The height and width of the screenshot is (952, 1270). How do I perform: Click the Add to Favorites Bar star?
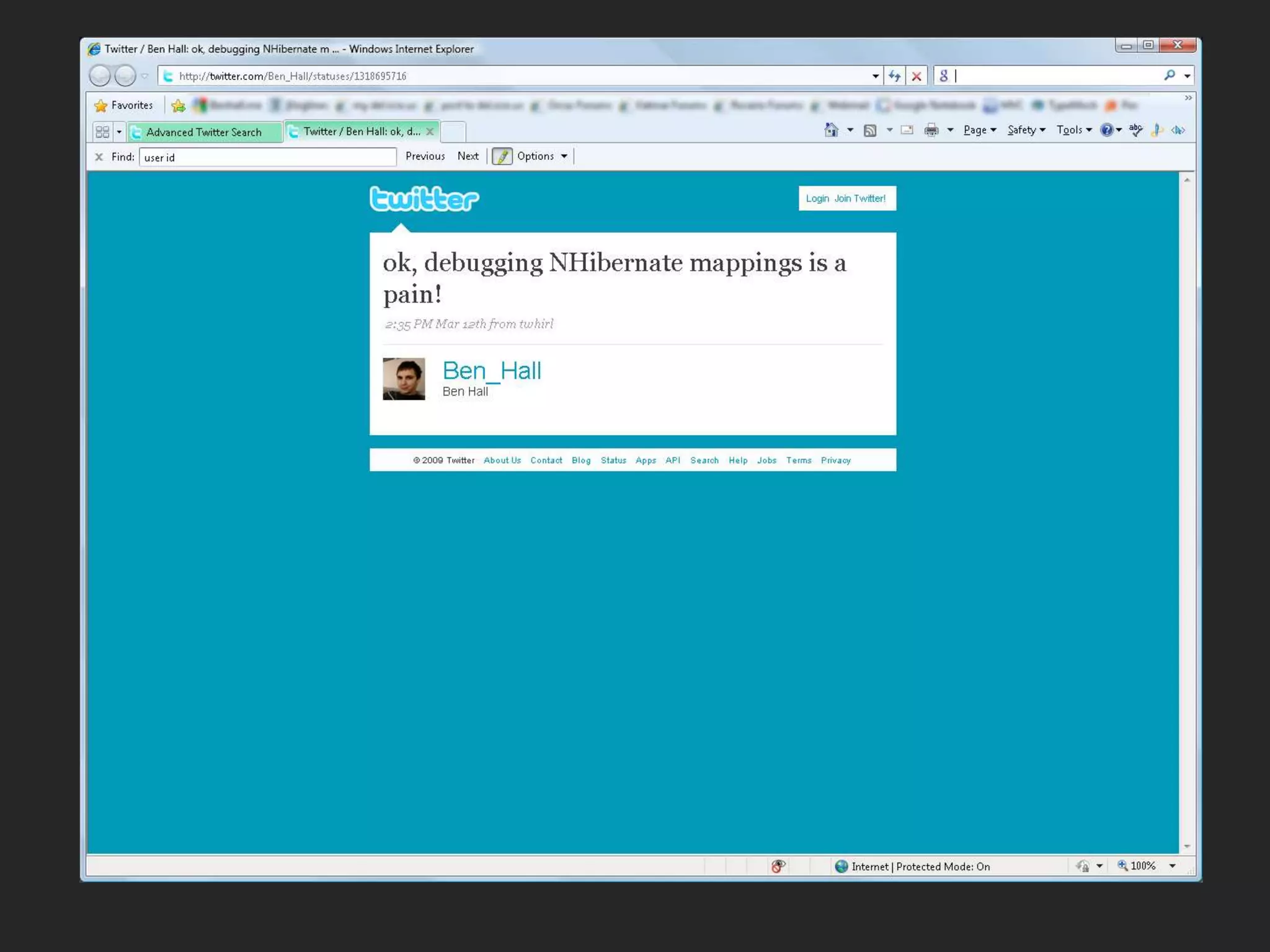coord(178,105)
